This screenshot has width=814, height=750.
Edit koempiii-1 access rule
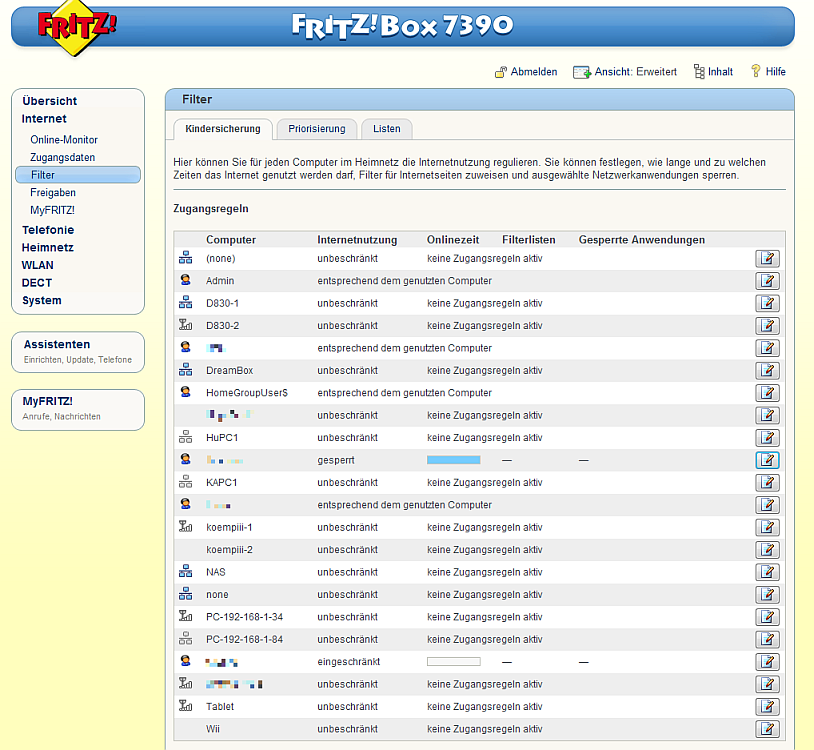coord(767,527)
